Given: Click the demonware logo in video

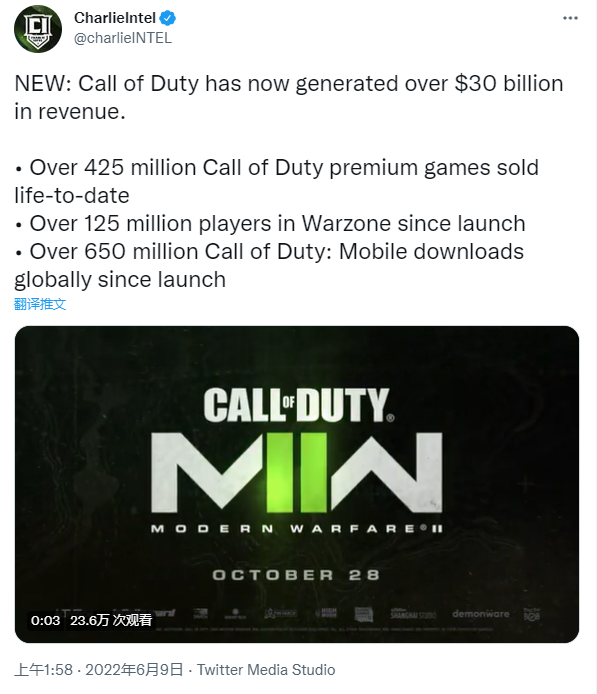Looking at the screenshot, I should pos(481,614).
